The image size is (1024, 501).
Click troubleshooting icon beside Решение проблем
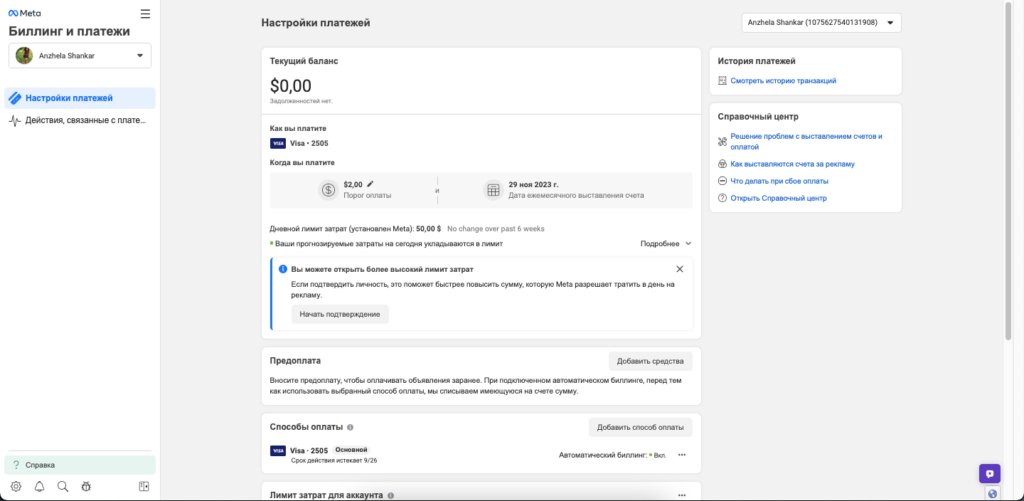coord(722,141)
